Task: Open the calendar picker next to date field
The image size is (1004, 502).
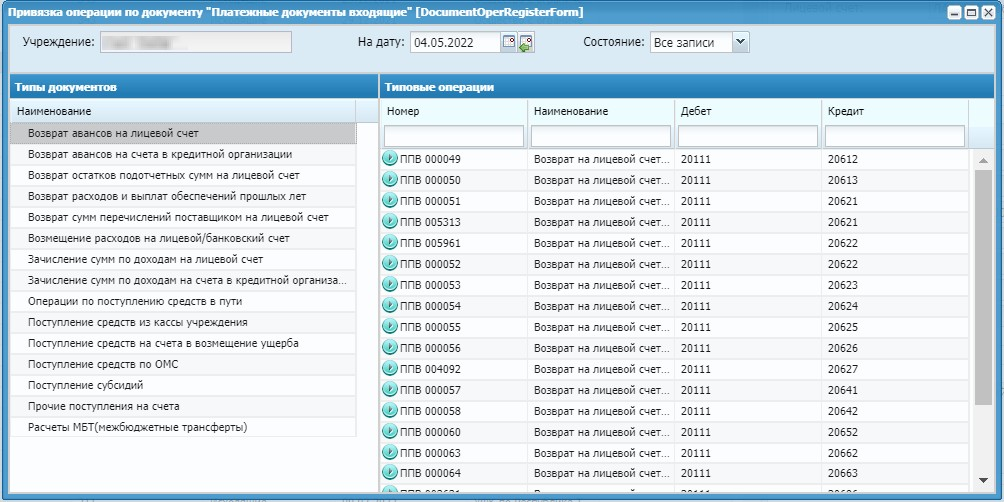Action: pos(508,43)
